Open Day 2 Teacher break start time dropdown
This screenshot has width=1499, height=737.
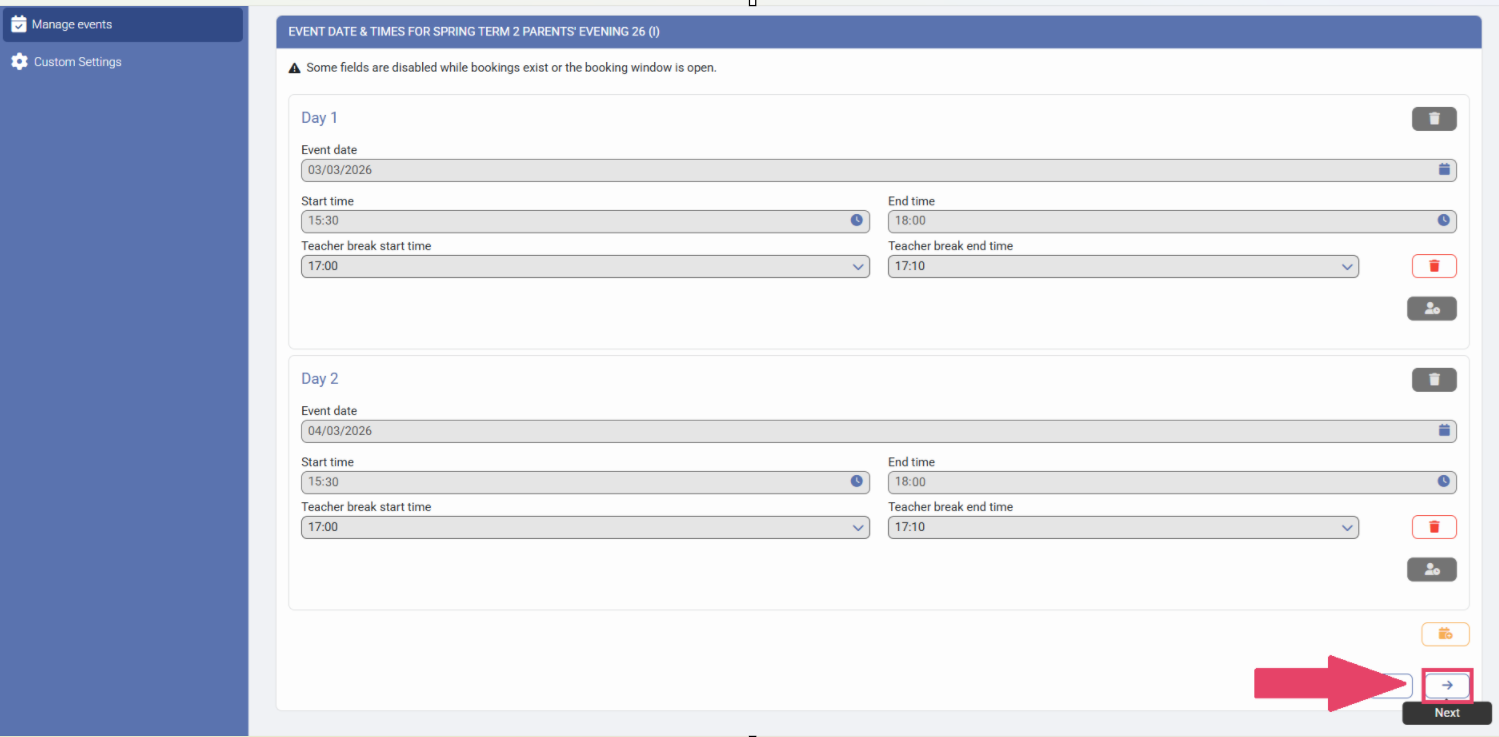[x=585, y=528]
